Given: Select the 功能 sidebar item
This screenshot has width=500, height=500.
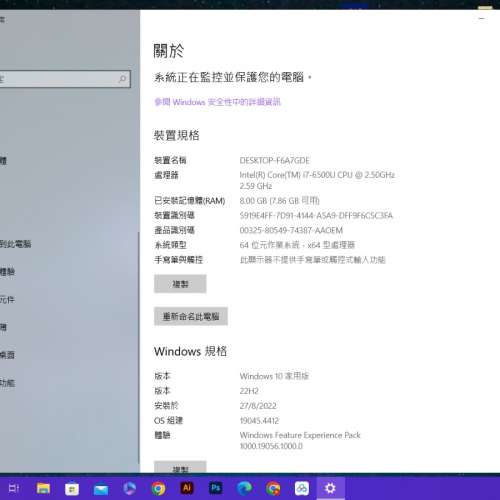Looking at the screenshot, I should tap(7, 383).
